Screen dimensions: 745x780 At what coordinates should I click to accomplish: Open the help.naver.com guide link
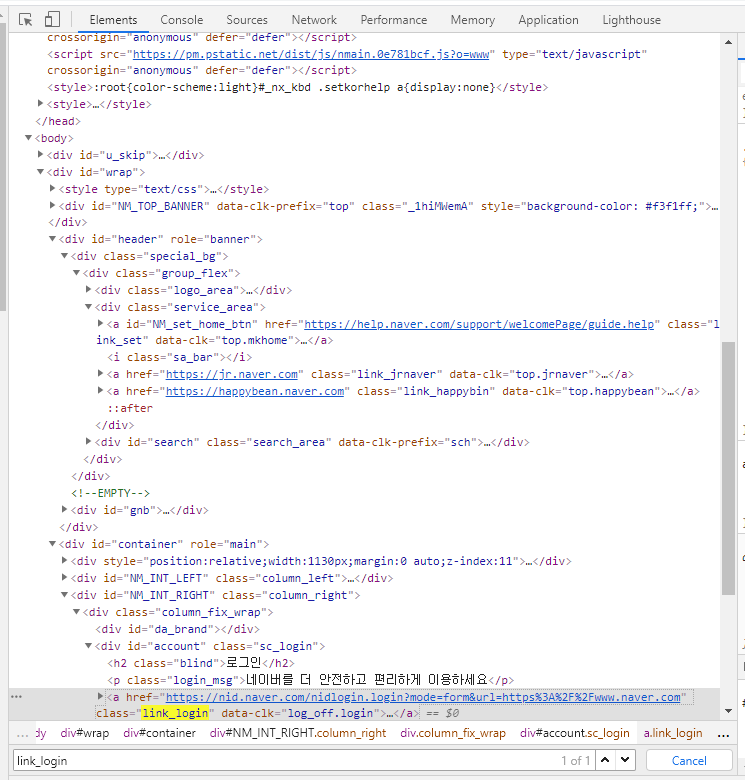[x=479, y=324]
